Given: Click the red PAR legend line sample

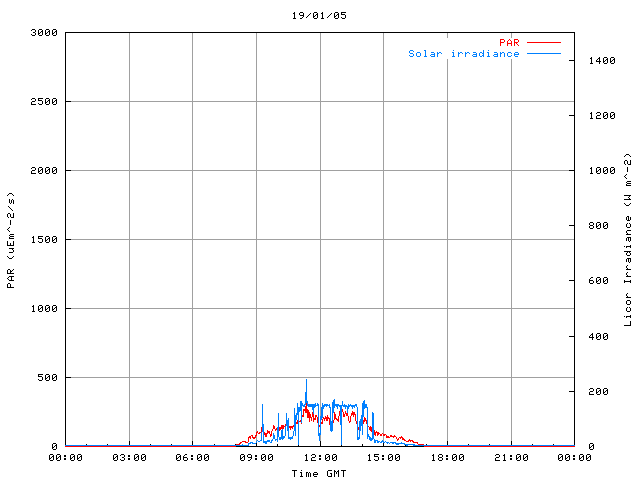Looking at the screenshot, I should (544, 43).
